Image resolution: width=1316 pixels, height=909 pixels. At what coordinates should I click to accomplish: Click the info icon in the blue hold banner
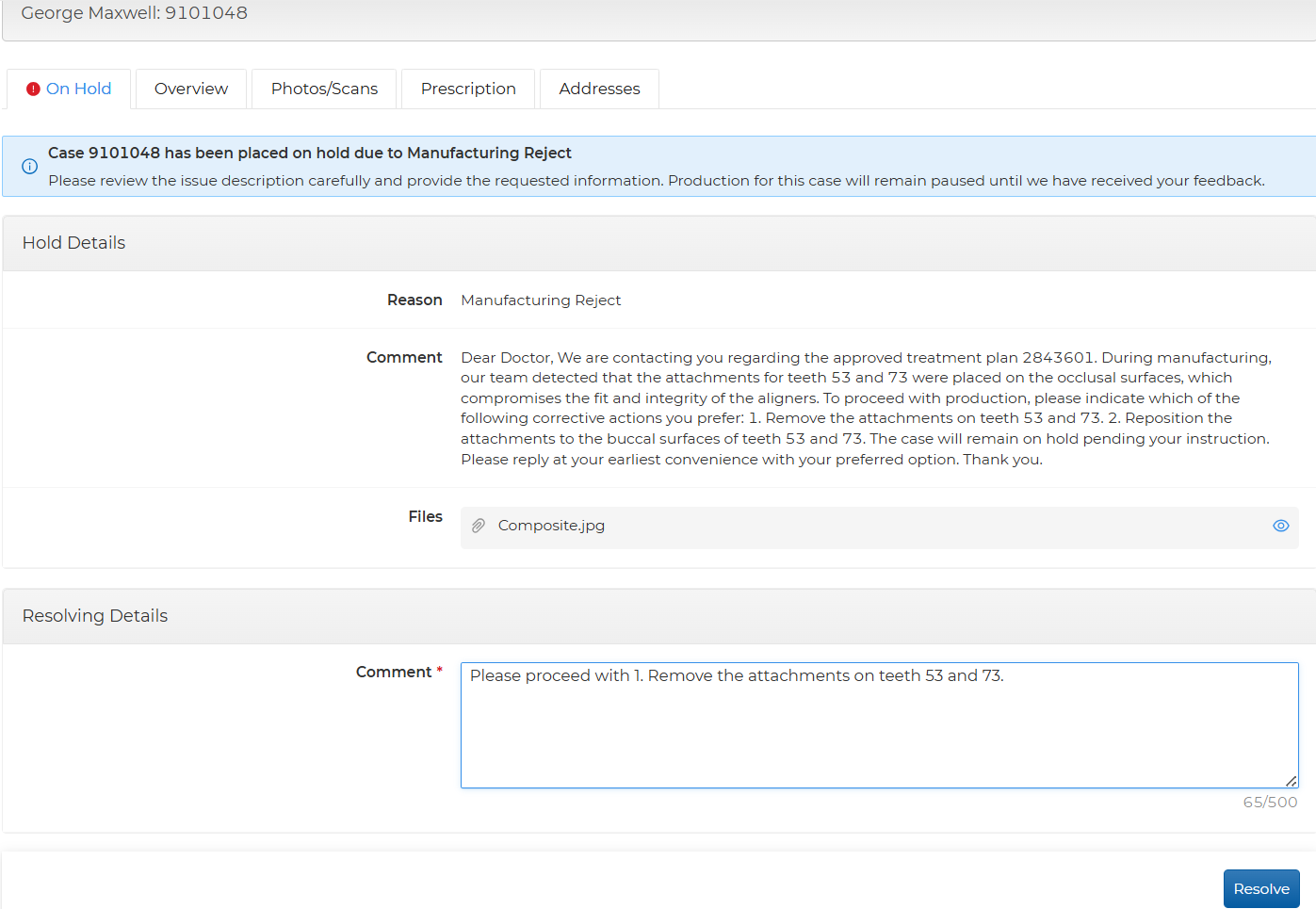click(30, 167)
